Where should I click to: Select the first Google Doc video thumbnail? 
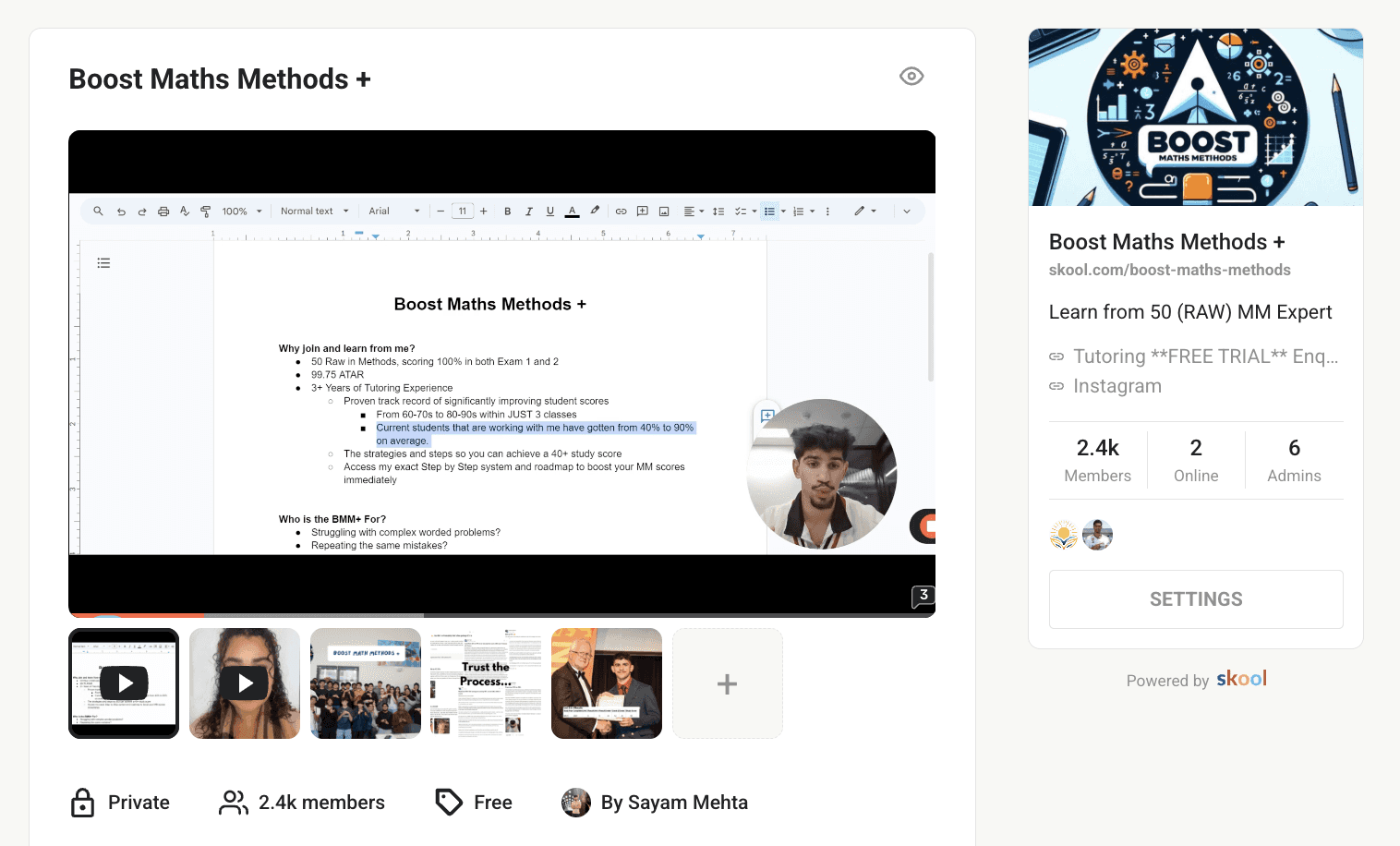124,683
